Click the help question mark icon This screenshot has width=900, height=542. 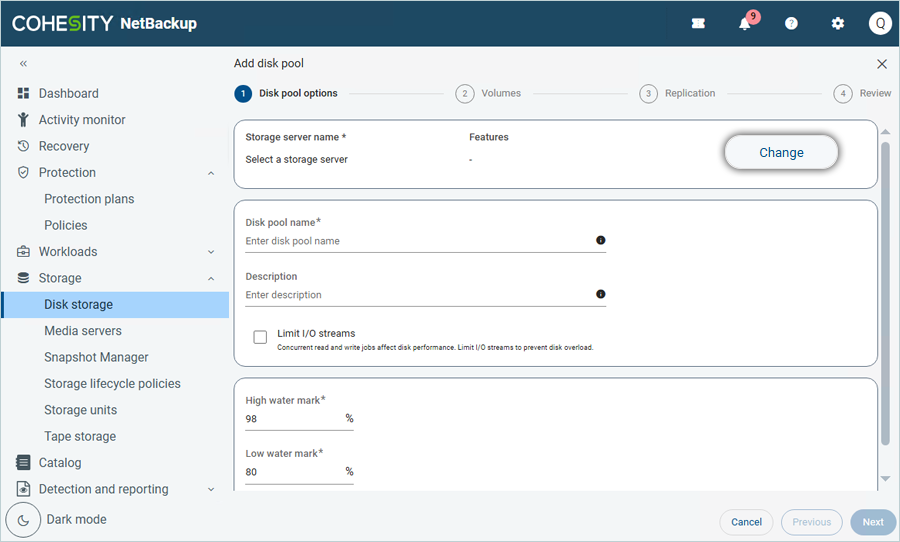791,24
